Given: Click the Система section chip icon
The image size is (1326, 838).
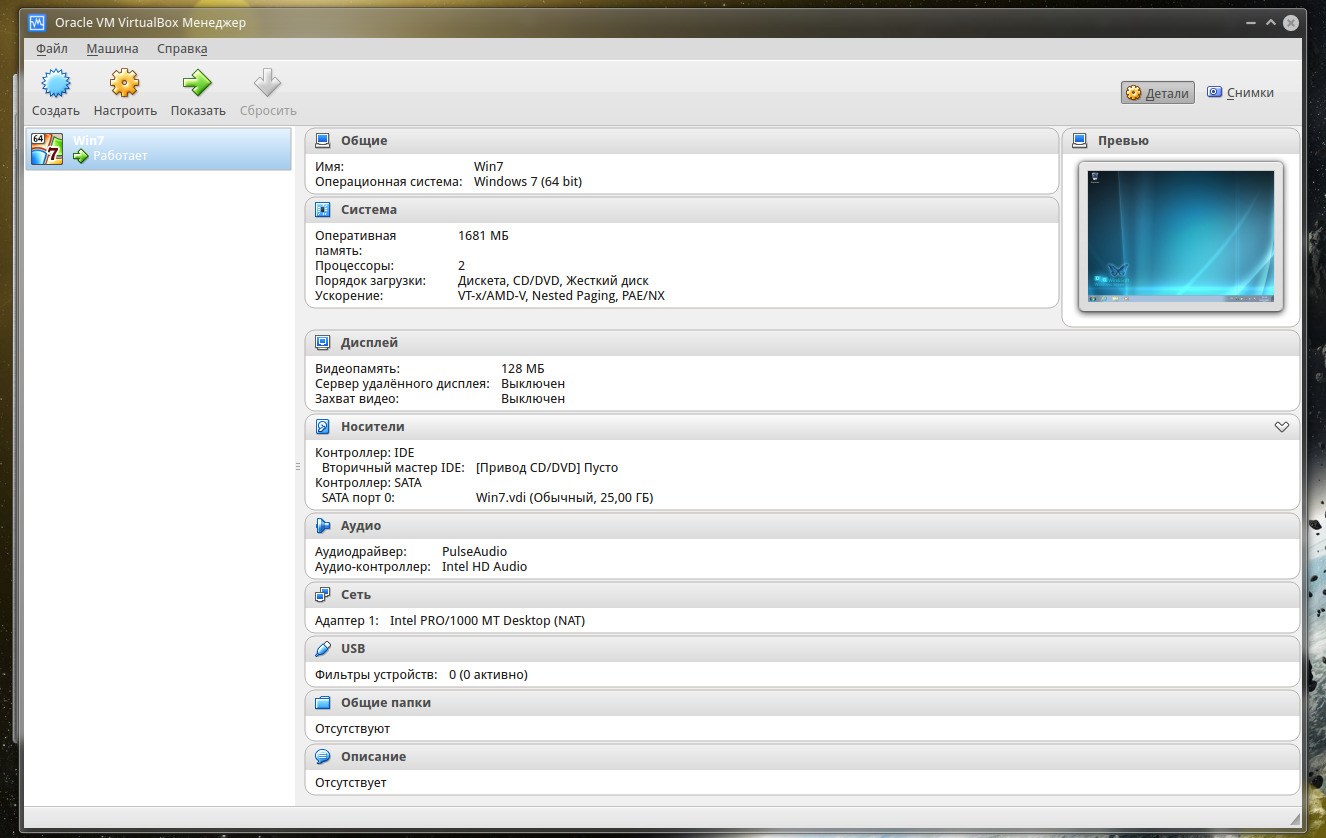Looking at the screenshot, I should pos(323,210).
